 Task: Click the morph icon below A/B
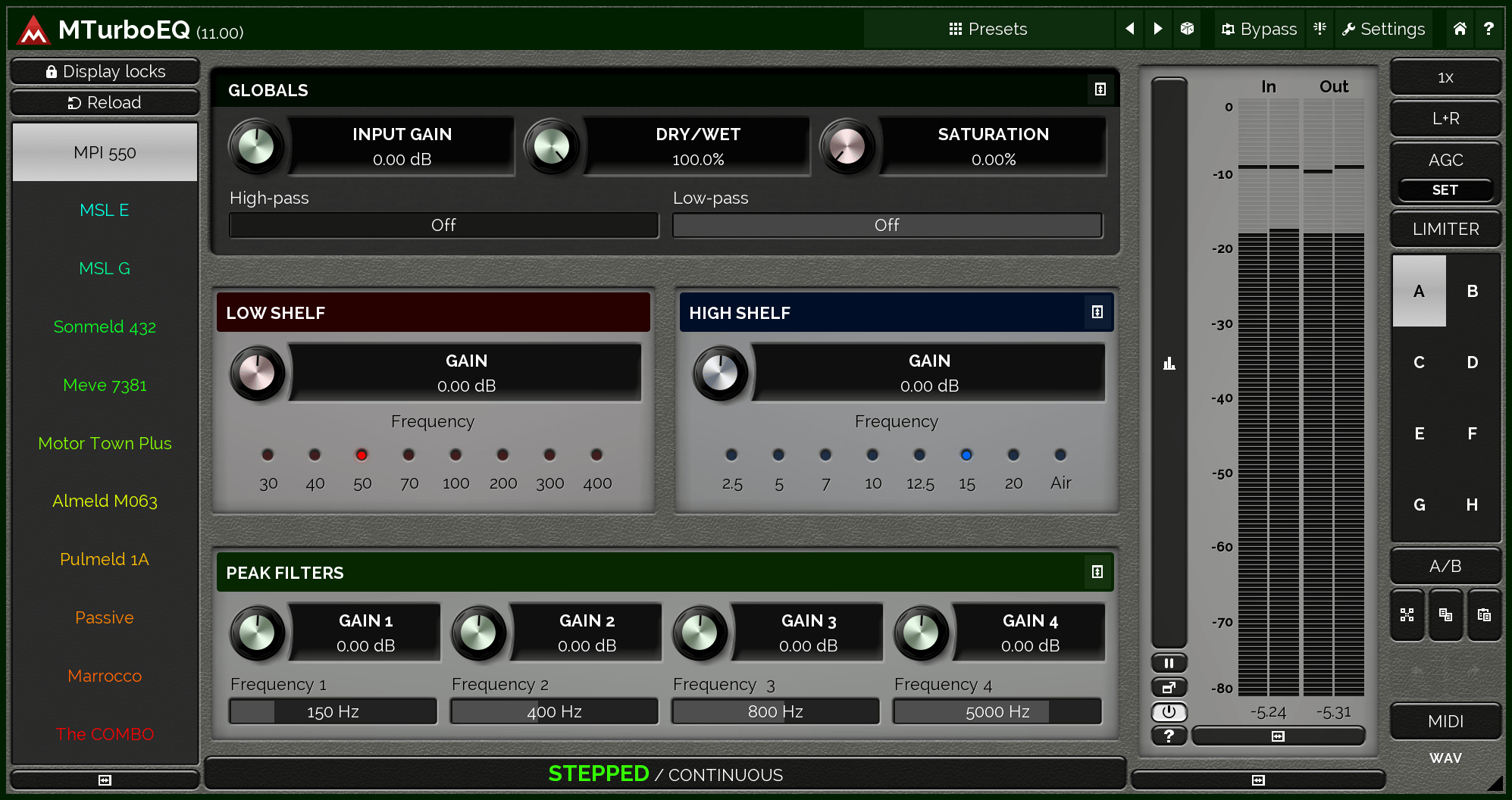[1407, 615]
